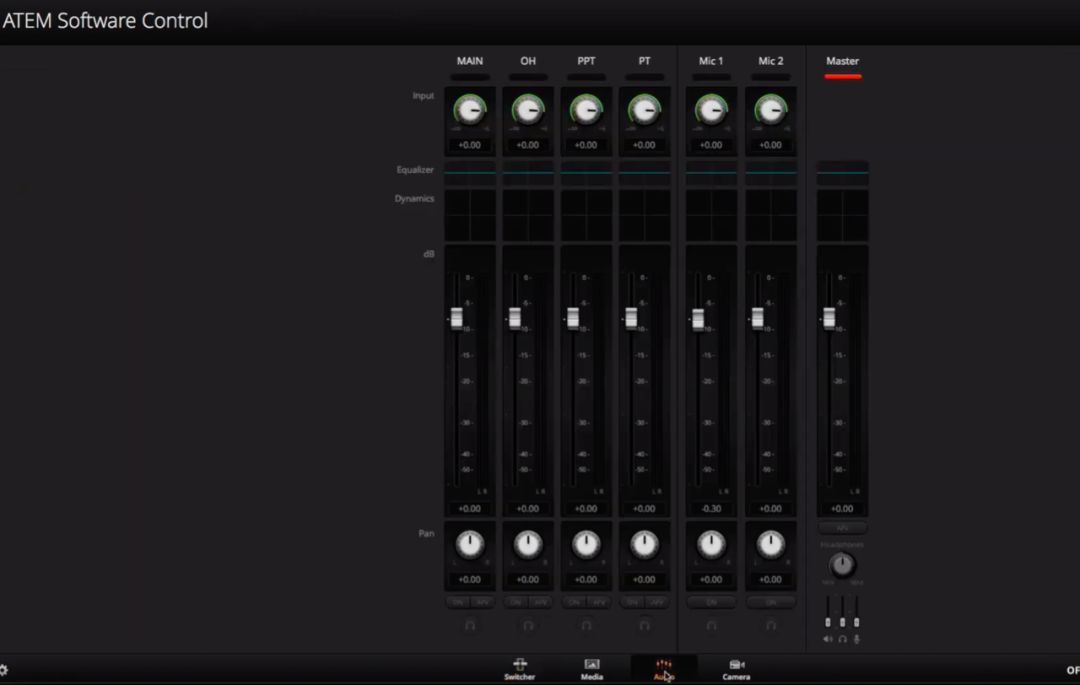Screen dimensions: 1080x685
Task: Click the MAIN pan knob
Action: click(x=470, y=544)
